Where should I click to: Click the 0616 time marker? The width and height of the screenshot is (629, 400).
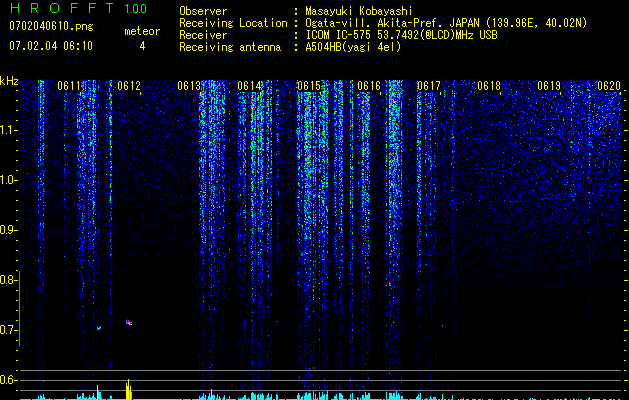(369, 86)
